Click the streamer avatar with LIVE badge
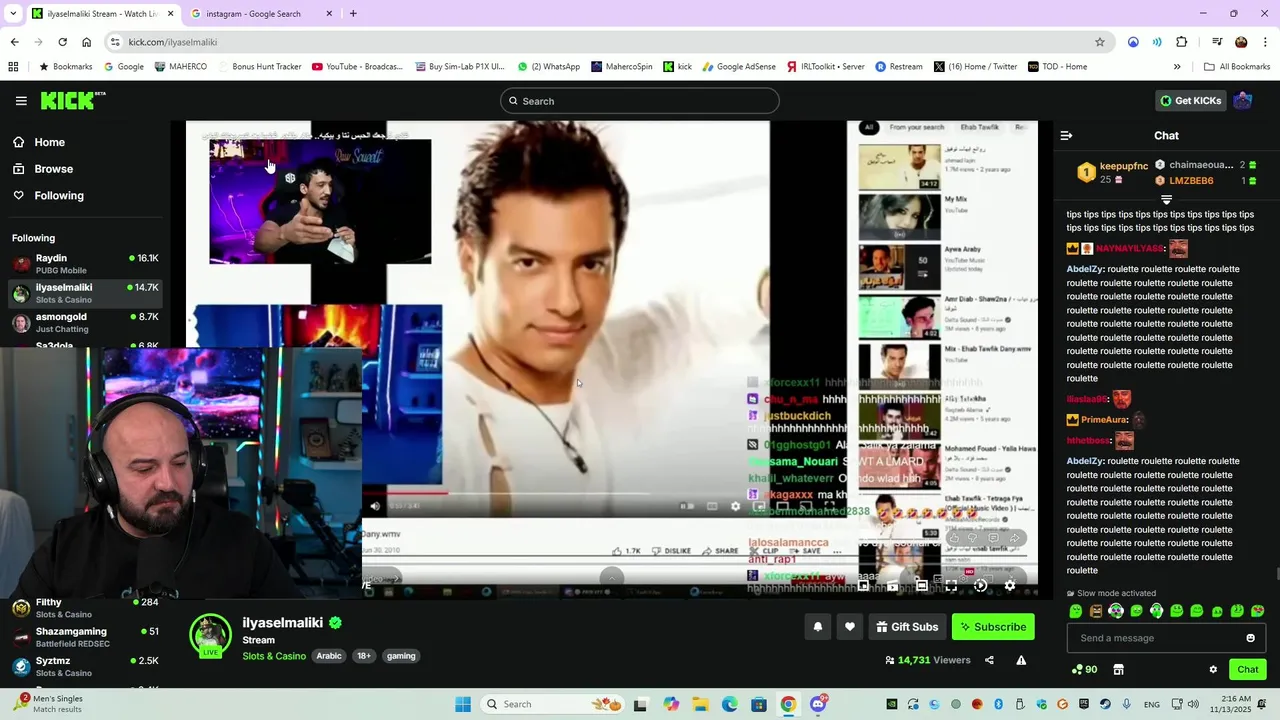 coord(211,636)
